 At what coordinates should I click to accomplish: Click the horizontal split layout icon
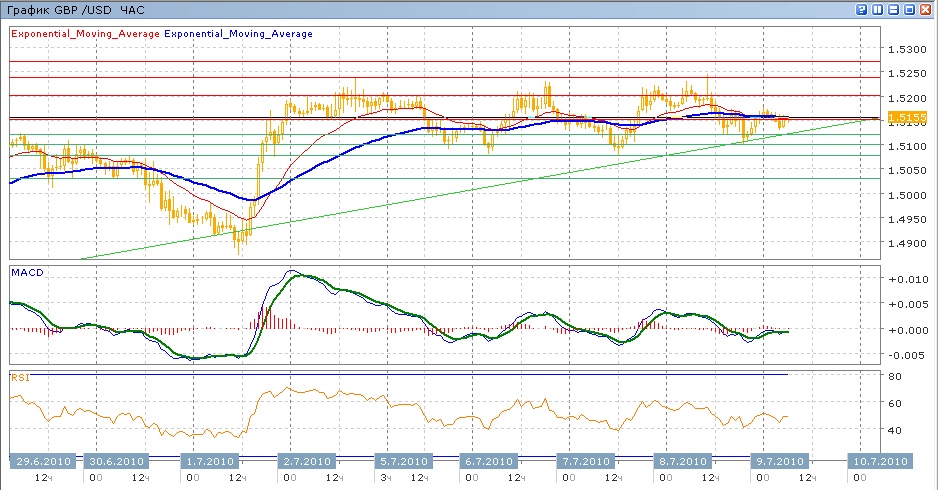tap(893, 9)
